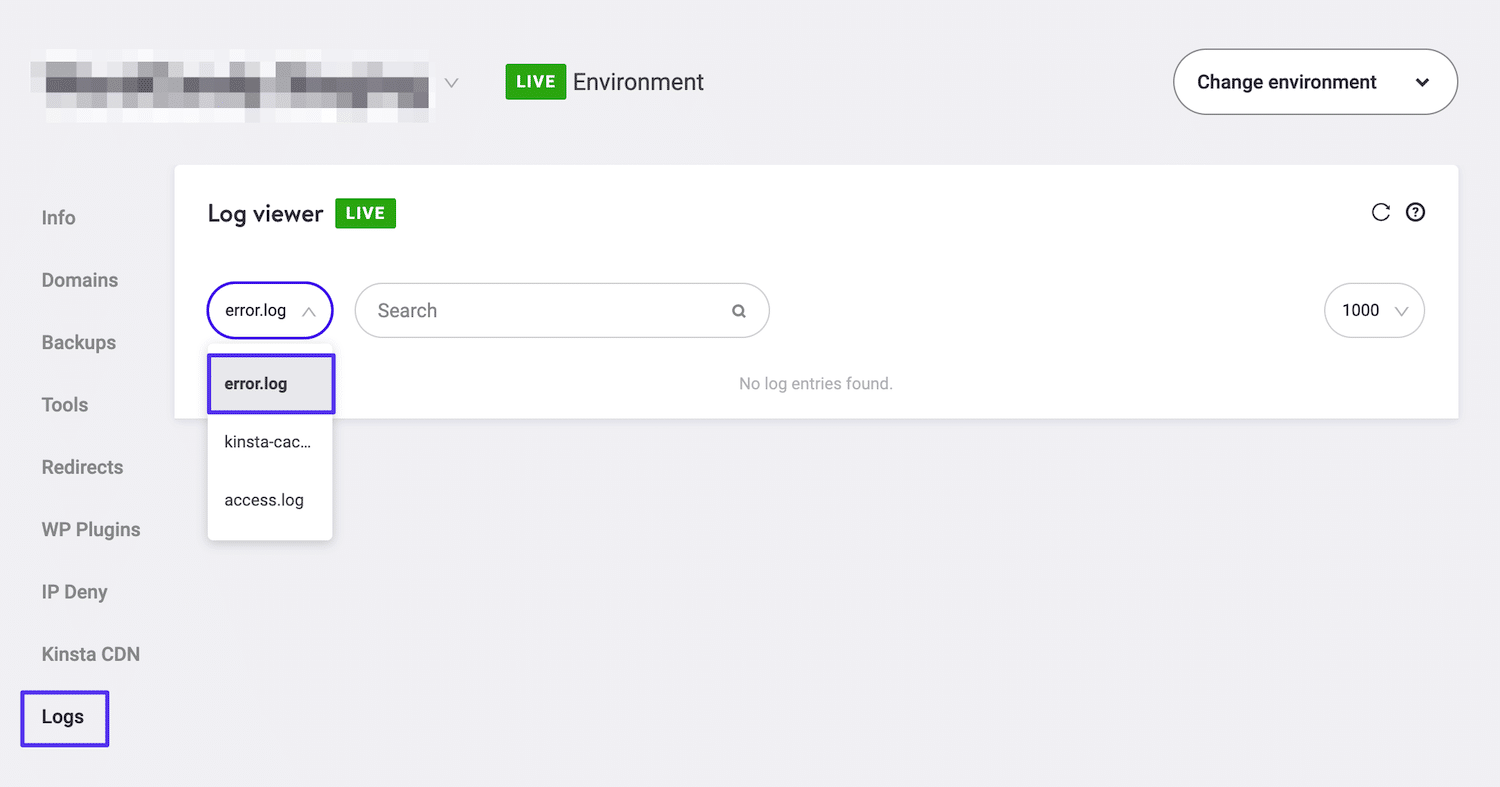
Task: Expand the site name dropdown chevron
Action: 451,84
